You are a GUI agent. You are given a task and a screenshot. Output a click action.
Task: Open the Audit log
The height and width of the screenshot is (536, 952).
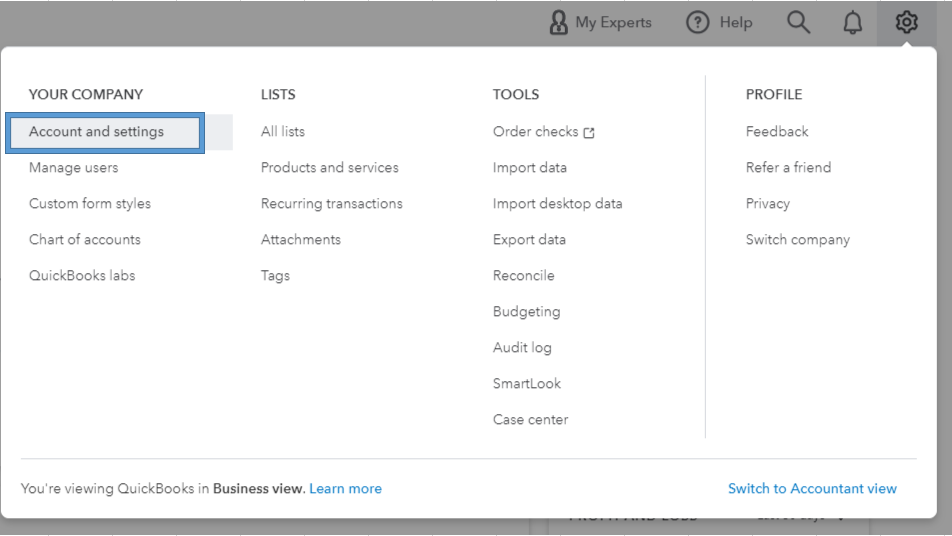click(522, 348)
